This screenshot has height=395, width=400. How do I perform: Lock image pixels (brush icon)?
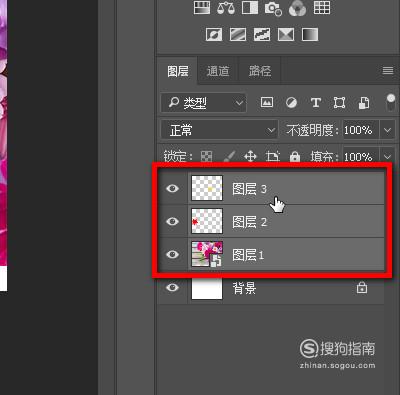point(229,156)
